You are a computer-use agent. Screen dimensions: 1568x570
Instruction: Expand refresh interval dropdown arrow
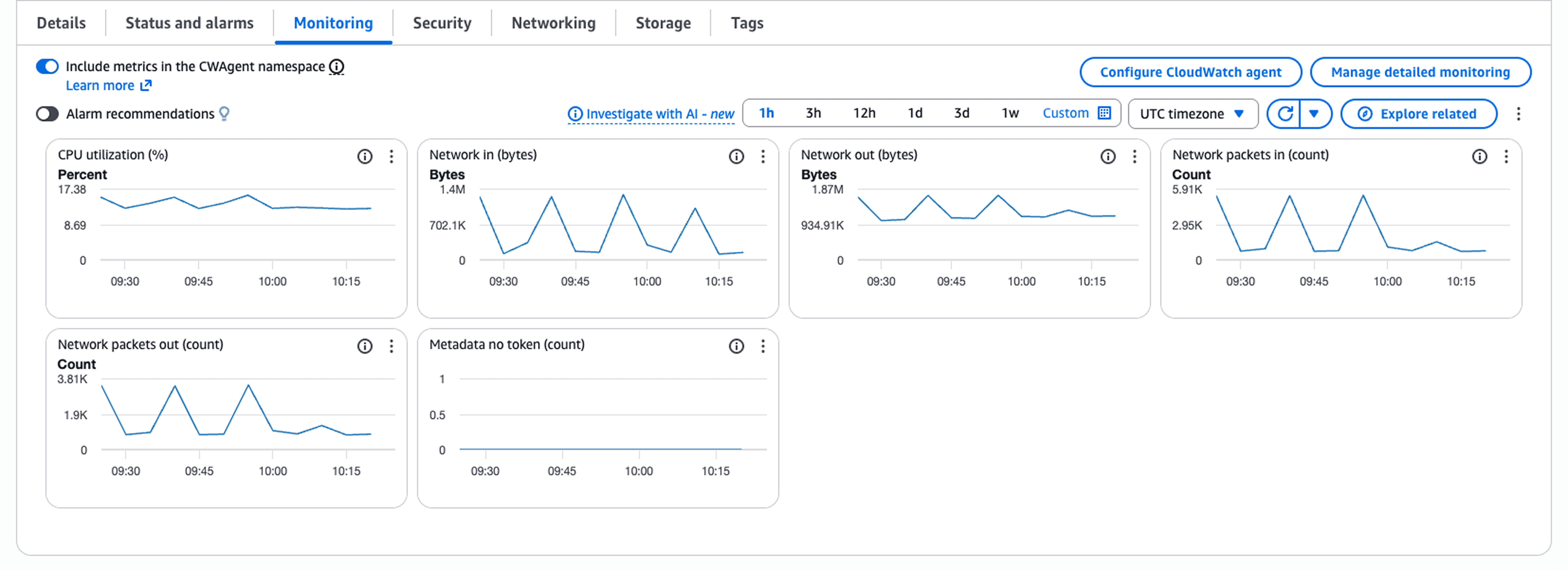1314,114
